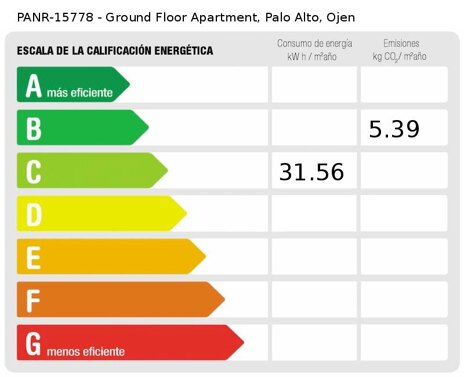Click the más eficiente label
This screenshot has height=377, width=464.
click(x=80, y=92)
